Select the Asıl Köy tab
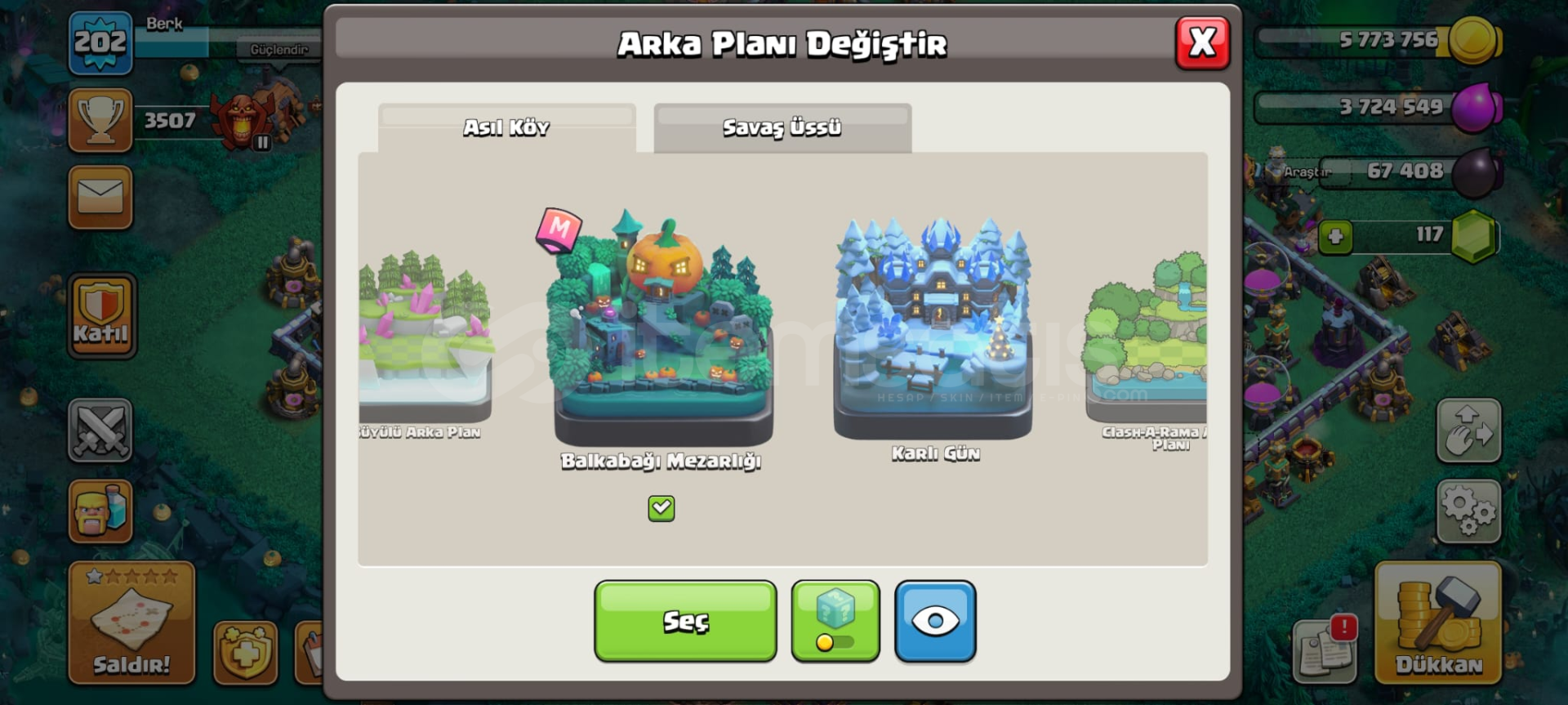1568x705 pixels. click(x=506, y=127)
